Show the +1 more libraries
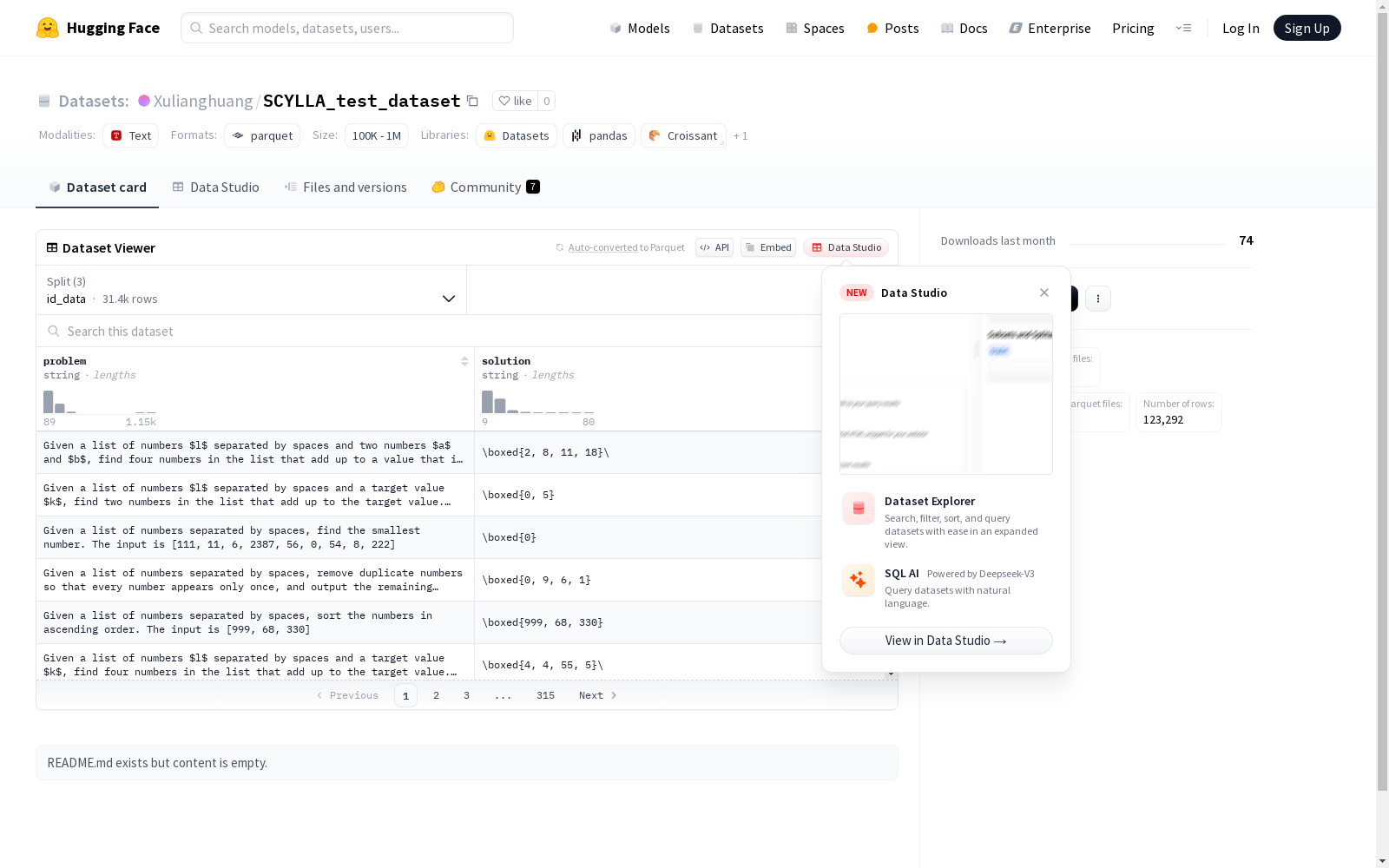 click(741, 135)
